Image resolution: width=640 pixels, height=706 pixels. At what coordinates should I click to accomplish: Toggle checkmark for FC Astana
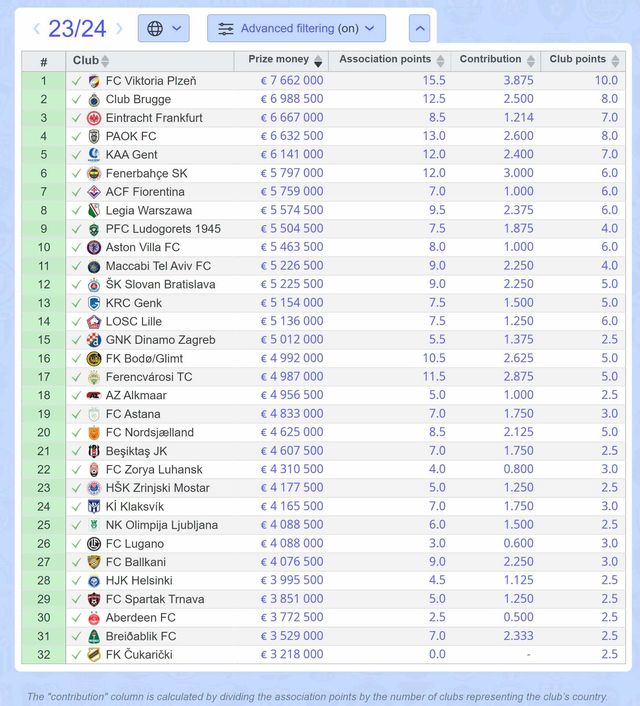[x=77, y=414]
